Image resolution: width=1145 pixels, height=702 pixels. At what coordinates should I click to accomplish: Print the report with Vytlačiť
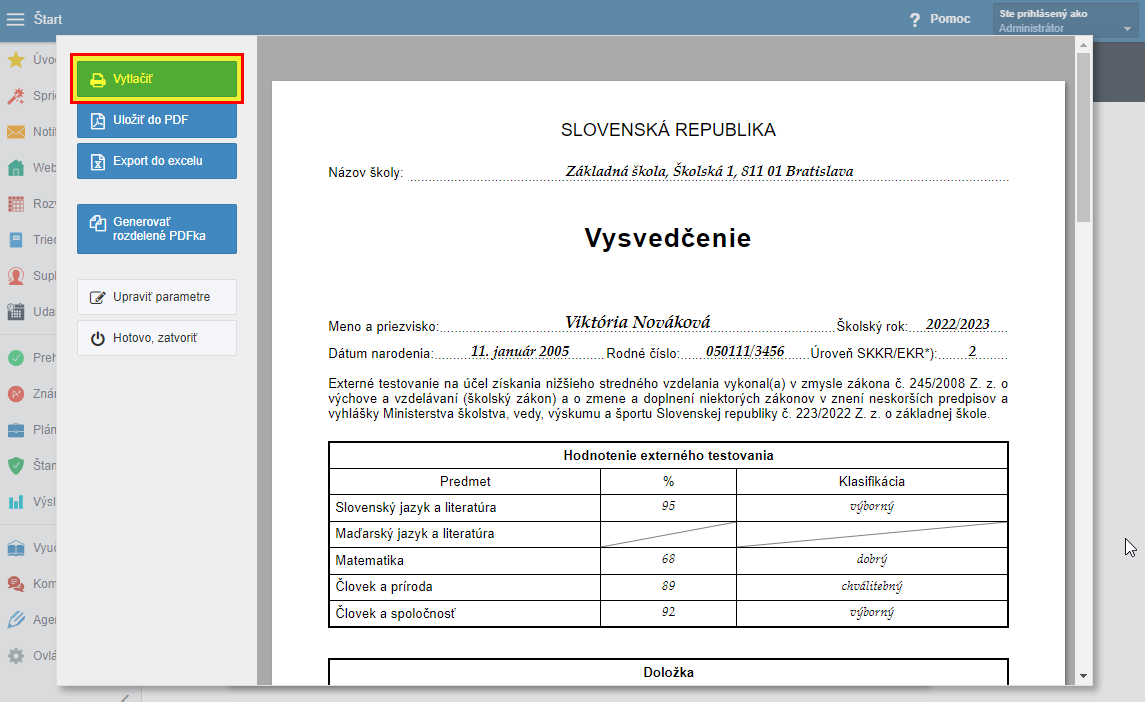pyautogui.click(x=157, y=79)
